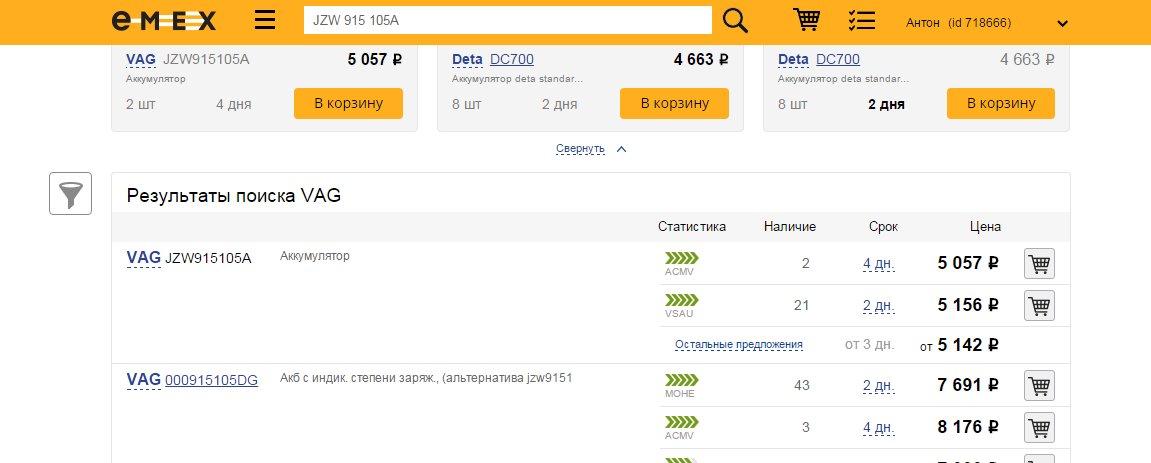Add the 8 176 ₽ offer to cart
The image size is (1151, 463).
click(1039, 428)
